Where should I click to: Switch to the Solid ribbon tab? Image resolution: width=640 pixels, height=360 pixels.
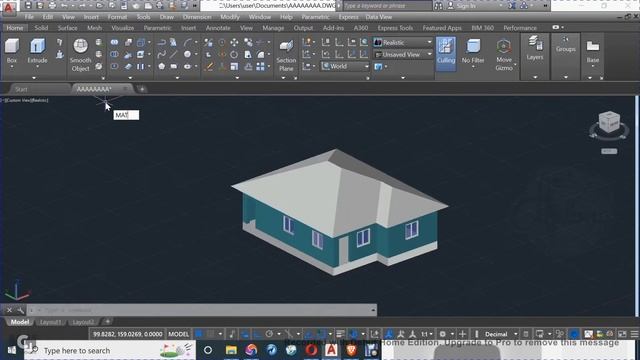pos(41,28)
